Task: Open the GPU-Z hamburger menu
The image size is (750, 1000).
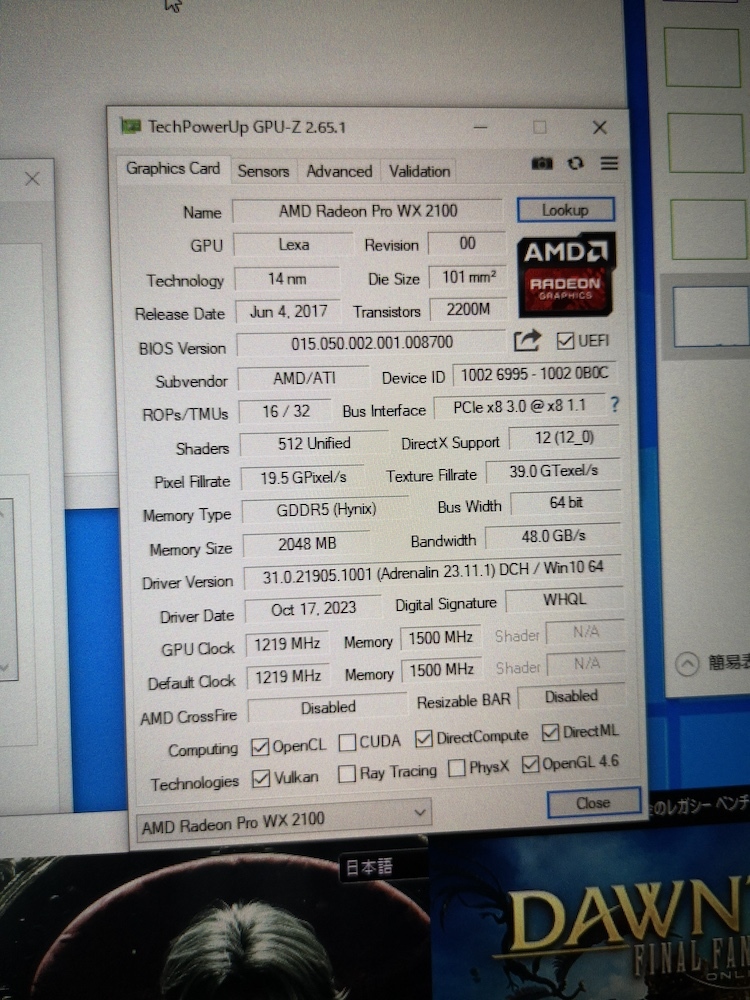Action: coord(609,163)
